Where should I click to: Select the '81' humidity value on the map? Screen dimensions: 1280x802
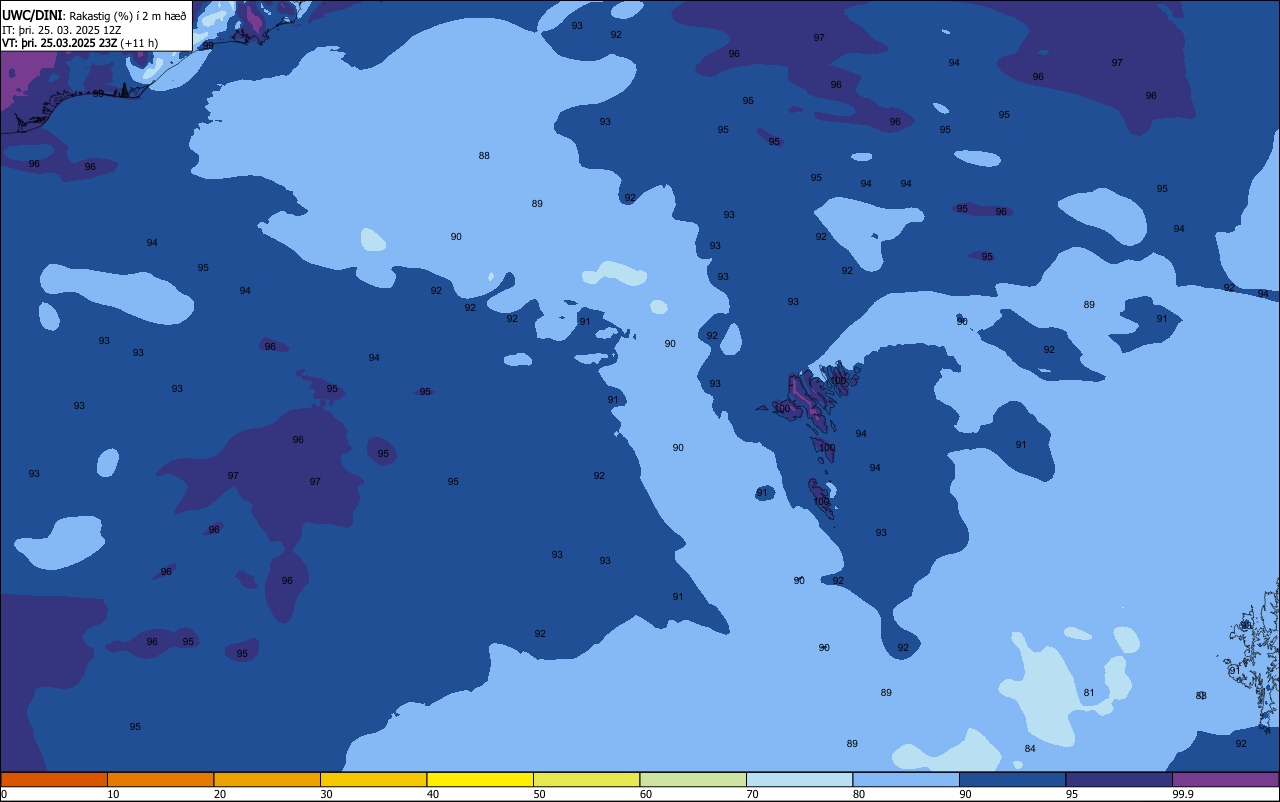(x=1089, y=693)
